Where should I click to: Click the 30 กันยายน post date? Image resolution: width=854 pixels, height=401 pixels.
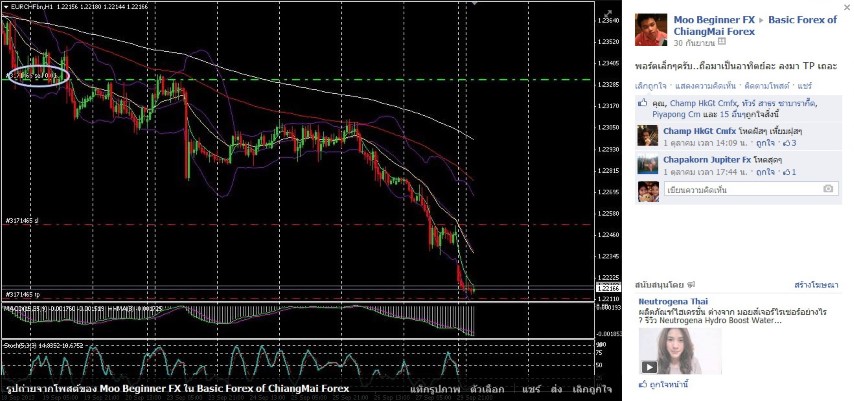coord(694,42)
